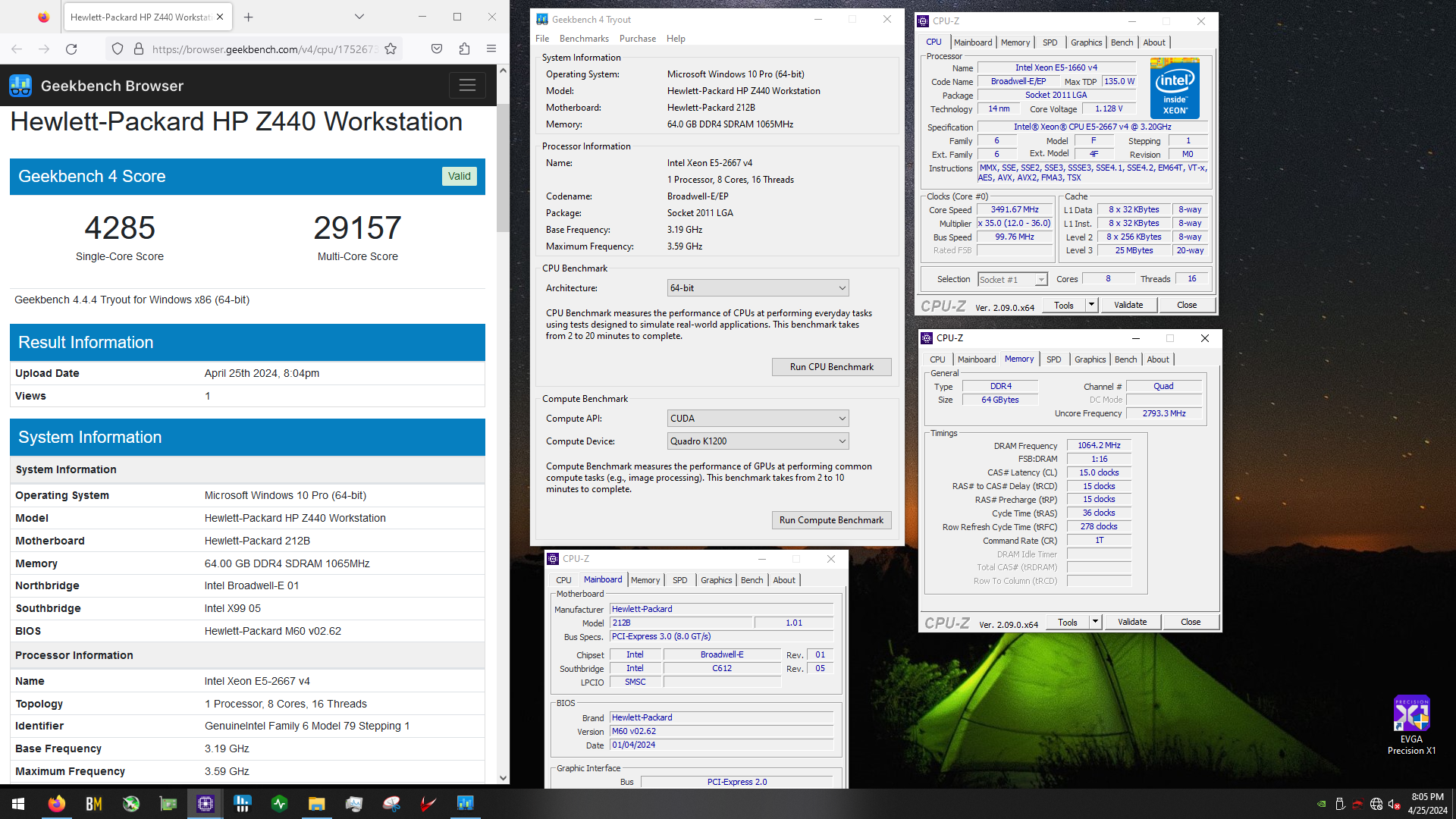This screenshot has width=1456, height=819.
Task: Open the Help menu in Geekbench
Action: (x=676, y=39)
